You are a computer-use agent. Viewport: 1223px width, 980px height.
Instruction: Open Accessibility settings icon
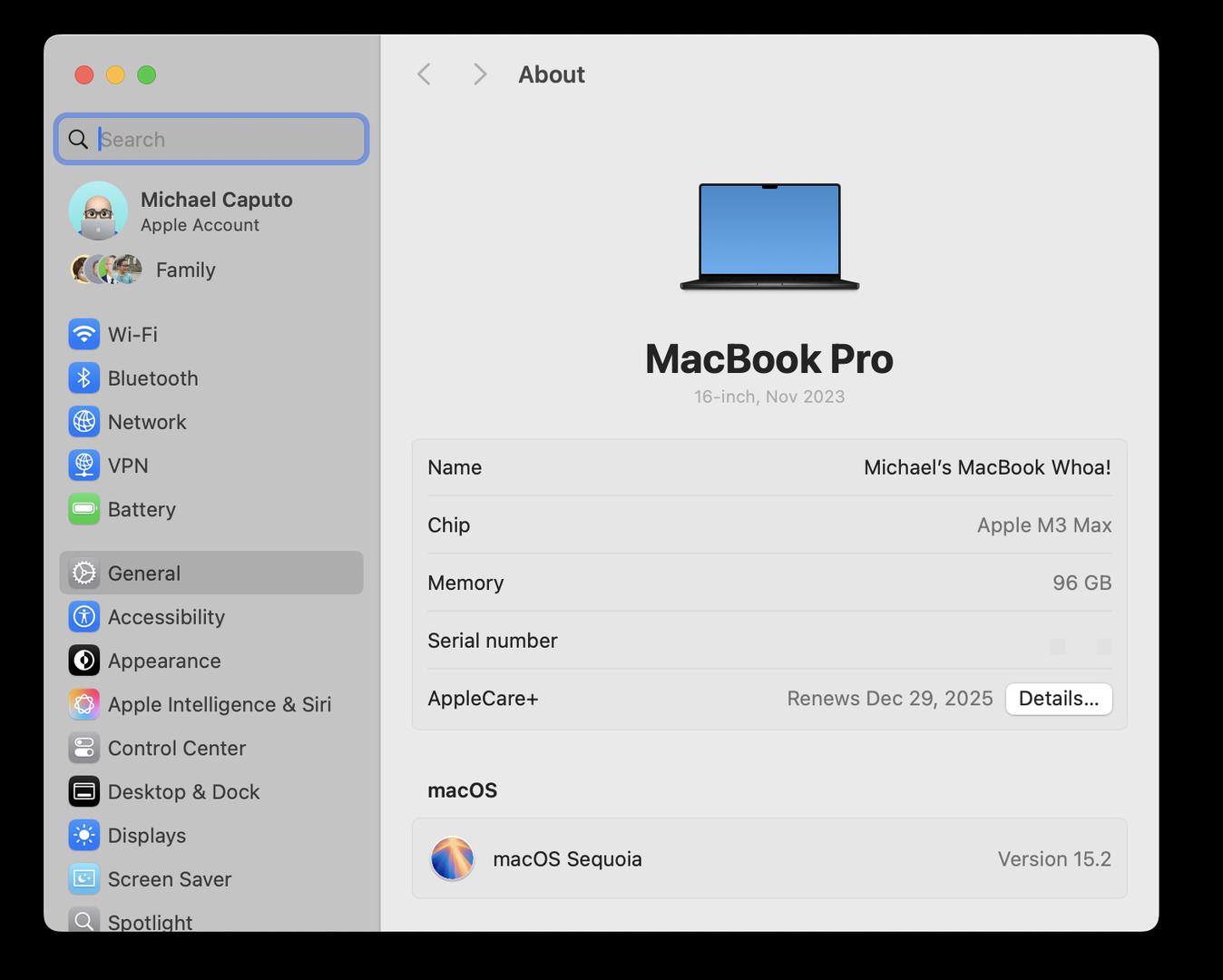click(x=84, y=617)
